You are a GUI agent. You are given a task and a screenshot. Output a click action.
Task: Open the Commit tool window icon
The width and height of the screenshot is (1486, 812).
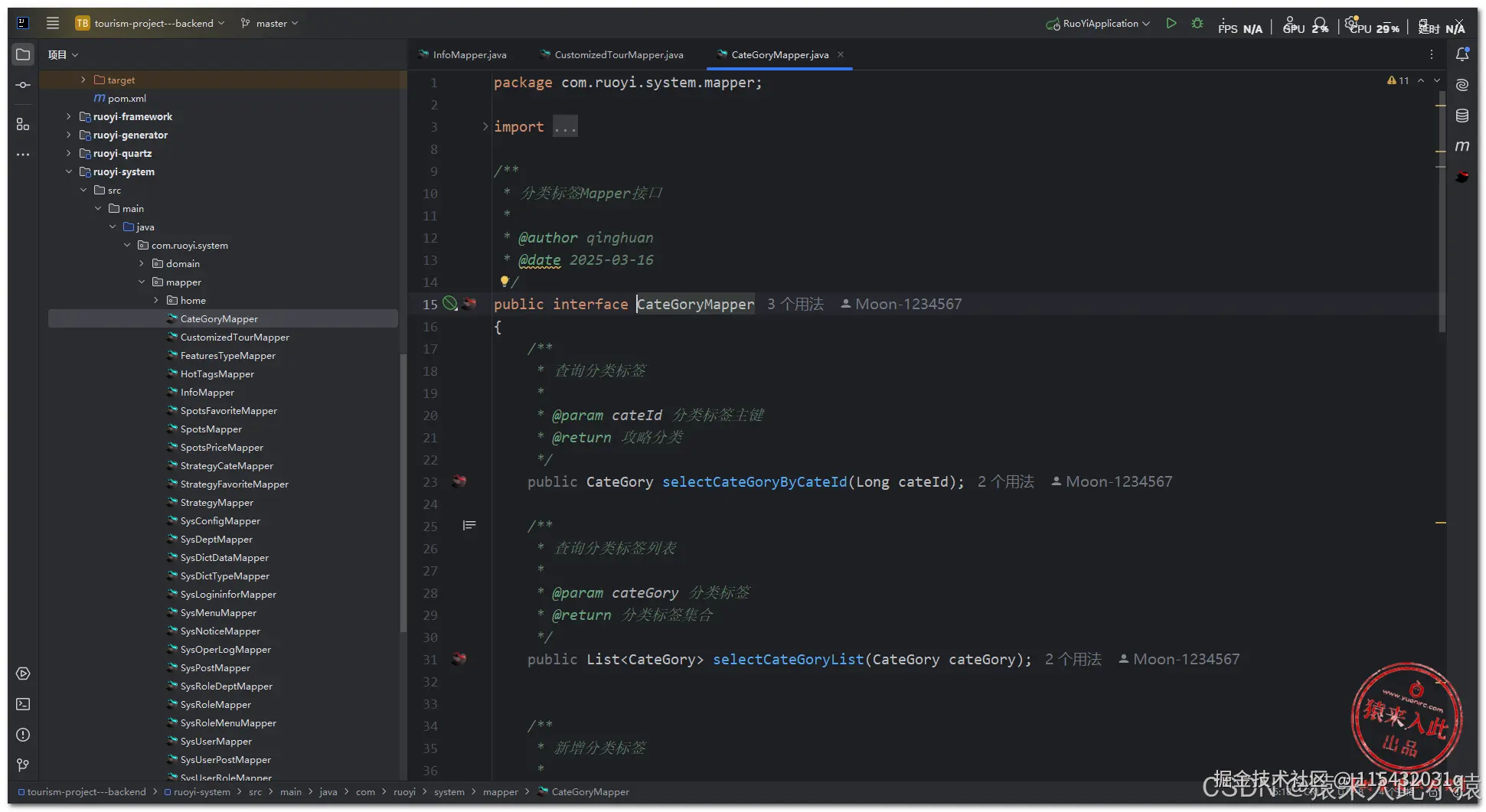23,85
